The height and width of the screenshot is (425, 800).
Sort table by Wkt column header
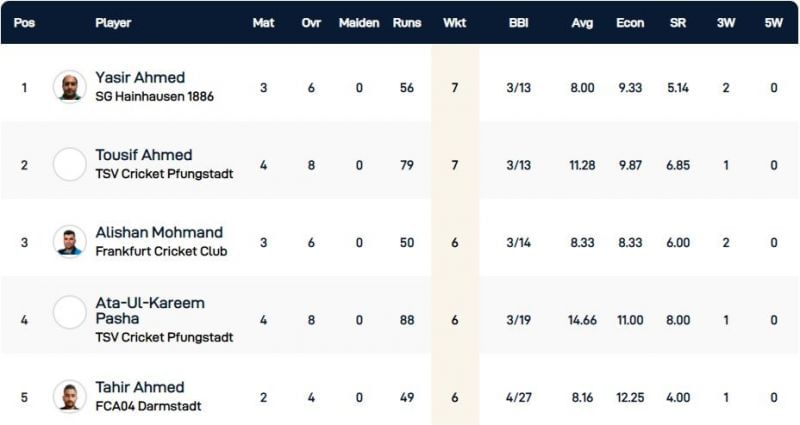(x=454, y=22)
